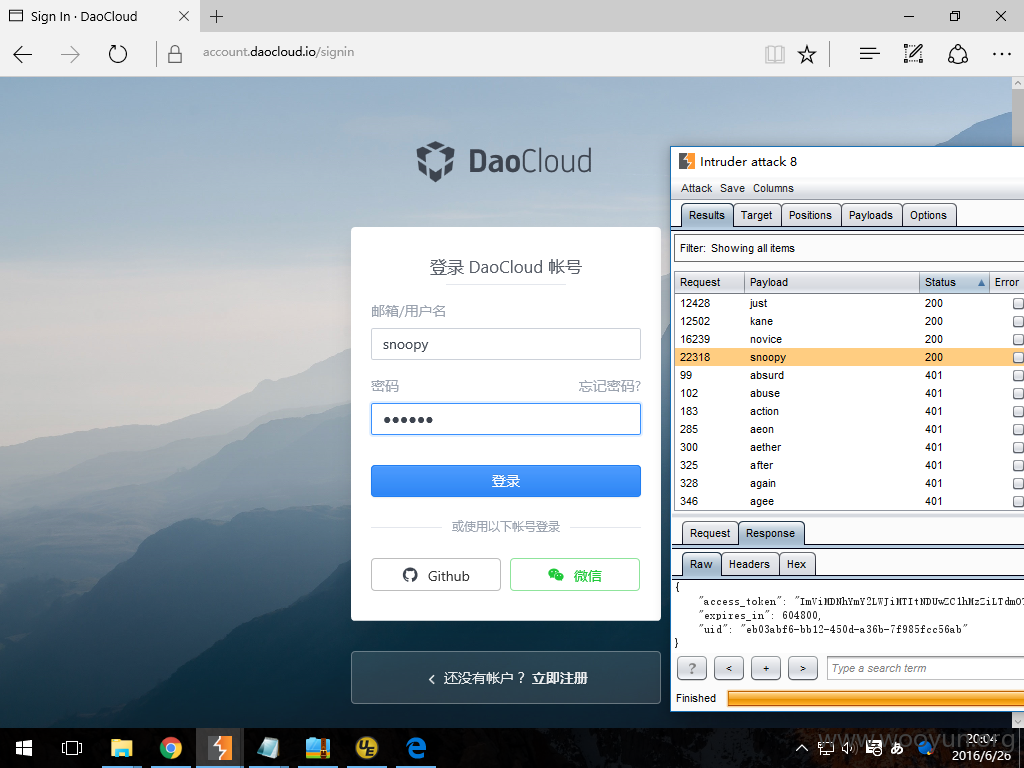Open Edge More options ellipsis

[x=1001, y=54]
